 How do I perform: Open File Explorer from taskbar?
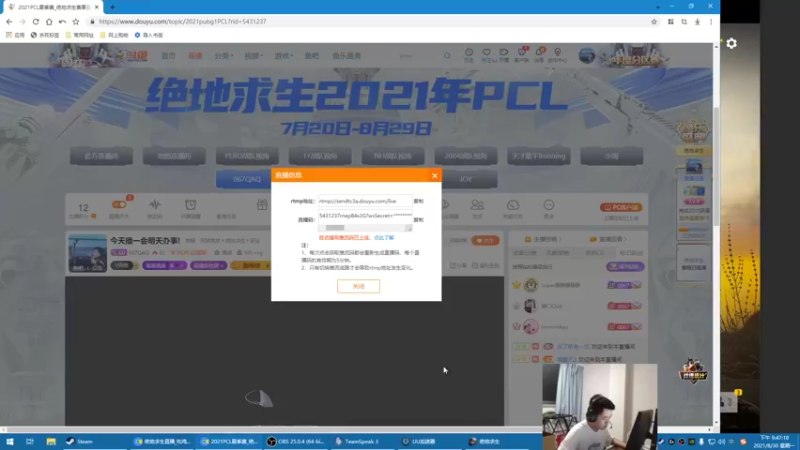point(51,441)
